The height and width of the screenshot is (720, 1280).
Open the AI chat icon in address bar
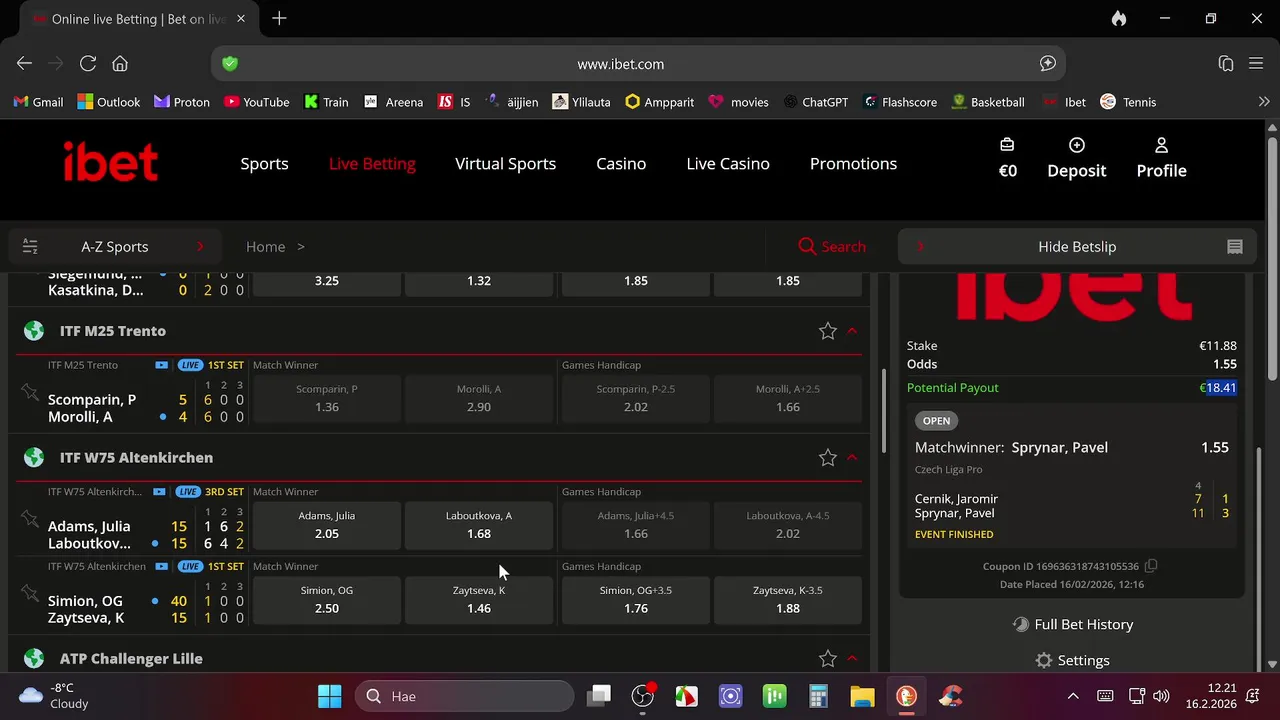point(1047,63)
